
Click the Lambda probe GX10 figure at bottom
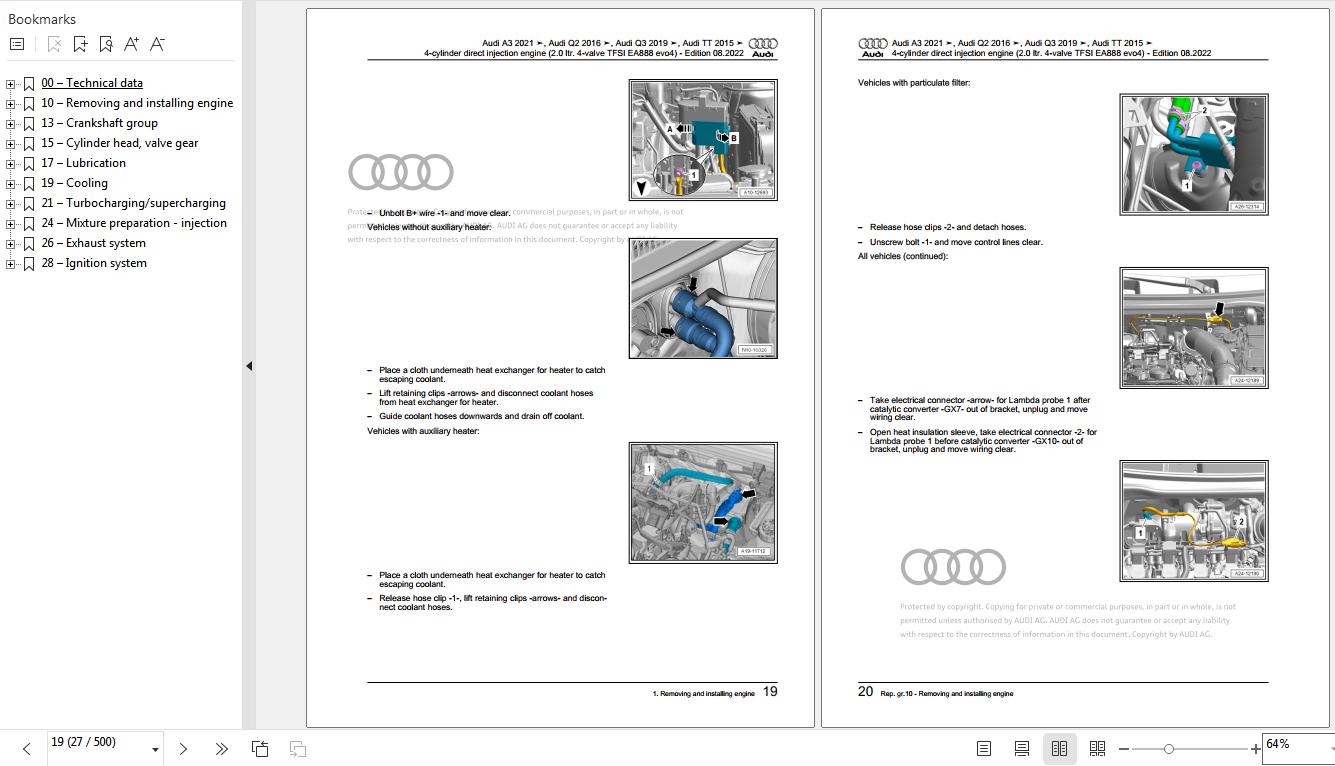(1194, 521)
